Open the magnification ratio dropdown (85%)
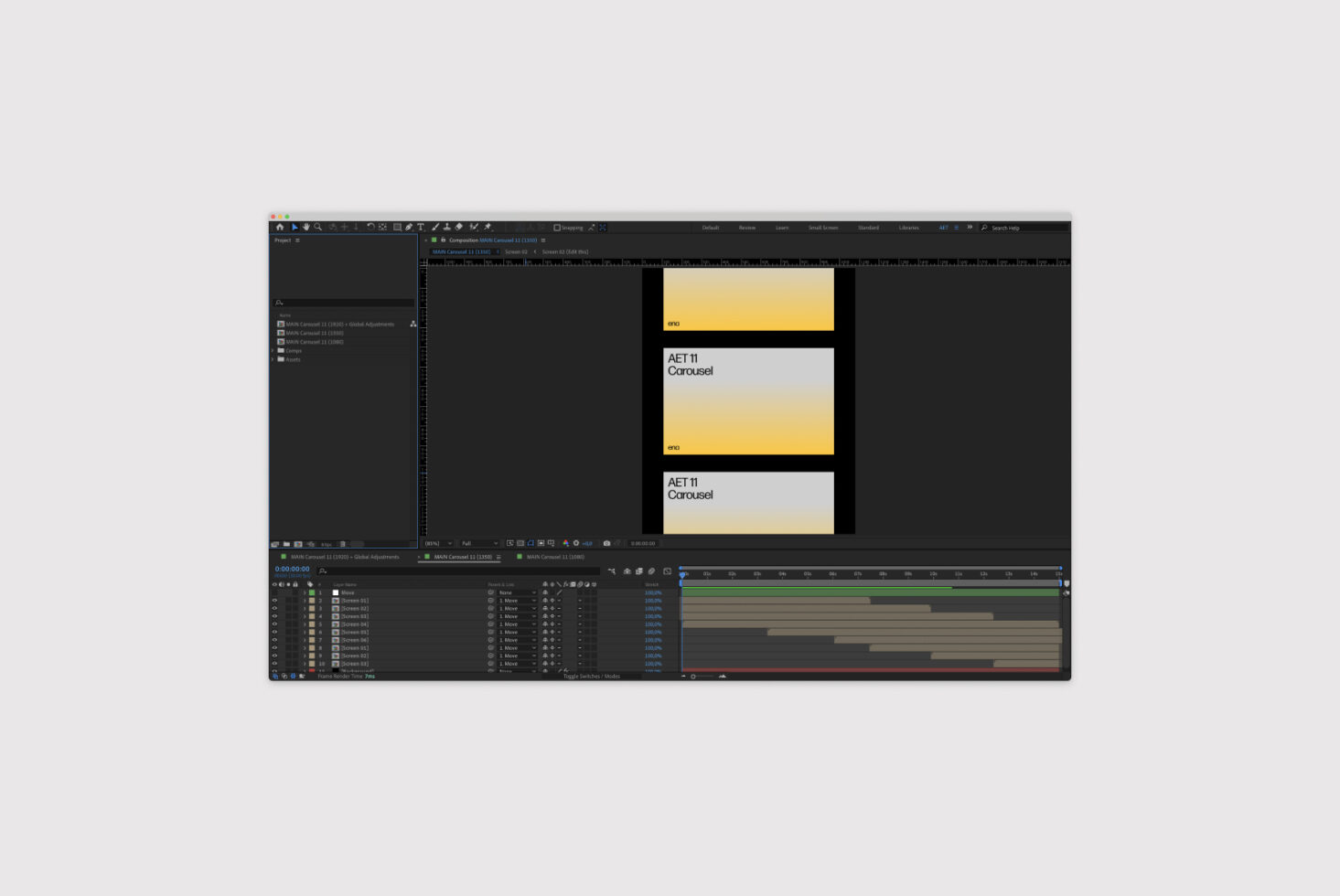This screenshot has height=896, width=1340. click(x=438, y=543)
